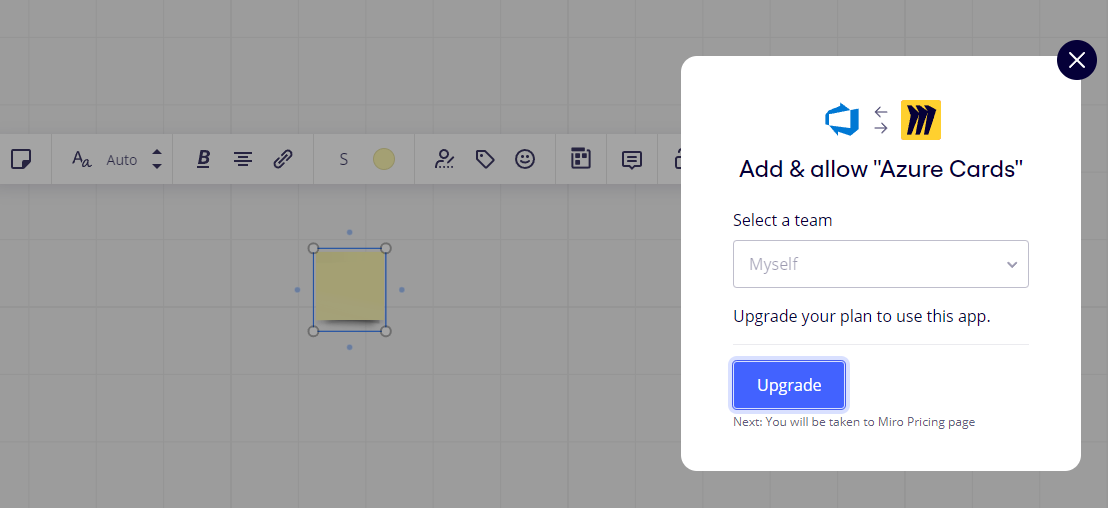Screen dimensions: 1108x508
Task: Click the 'Select a team' label
Action: (x=782, y=220)
